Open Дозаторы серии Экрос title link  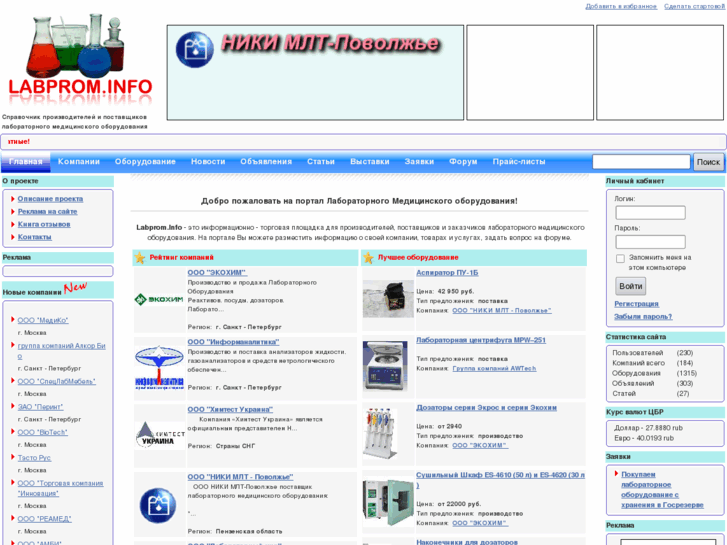point(486,408)
